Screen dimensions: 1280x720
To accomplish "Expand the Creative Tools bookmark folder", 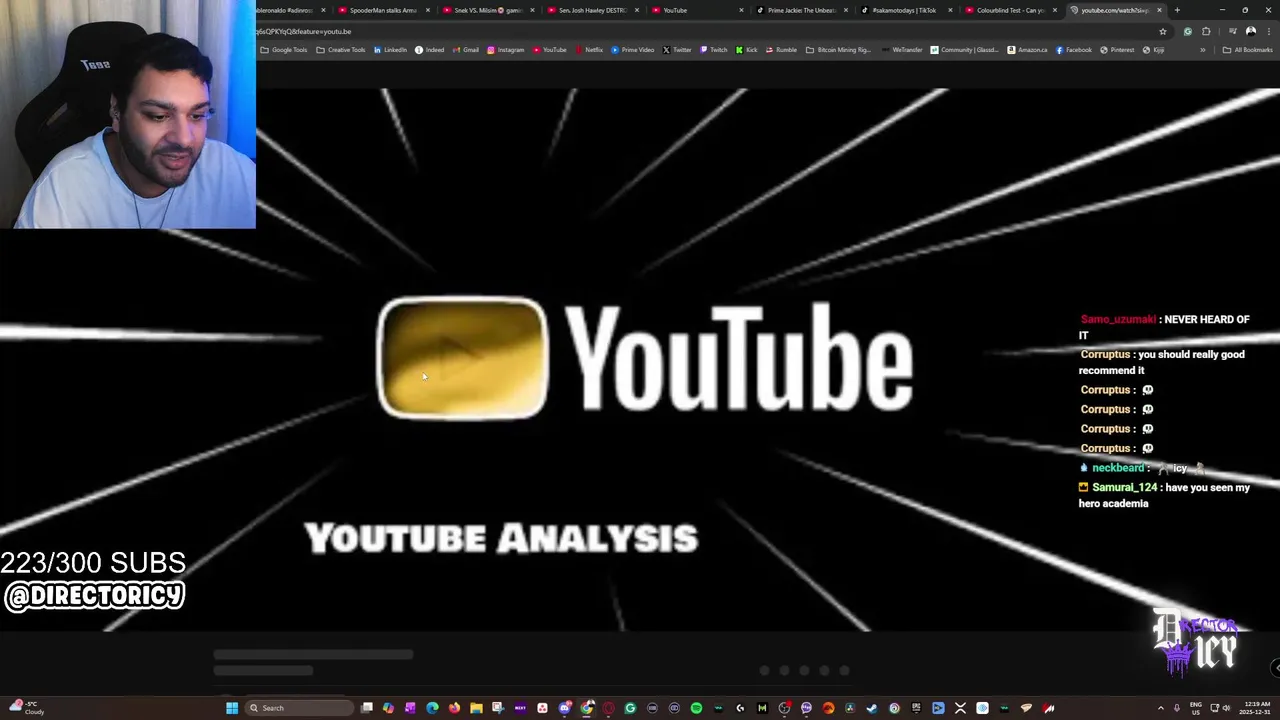I will pos(342,50).
